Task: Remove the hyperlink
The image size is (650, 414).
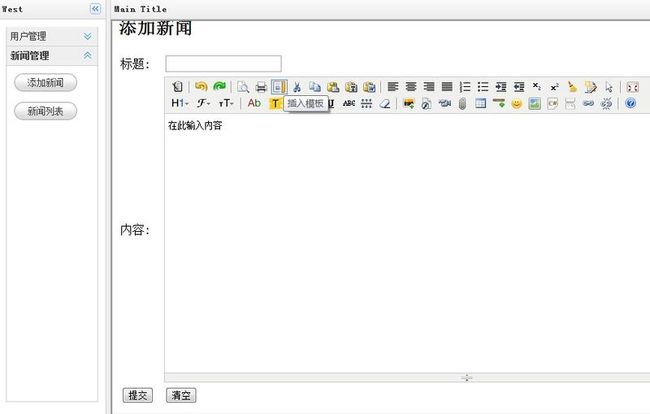Action: 606,104
